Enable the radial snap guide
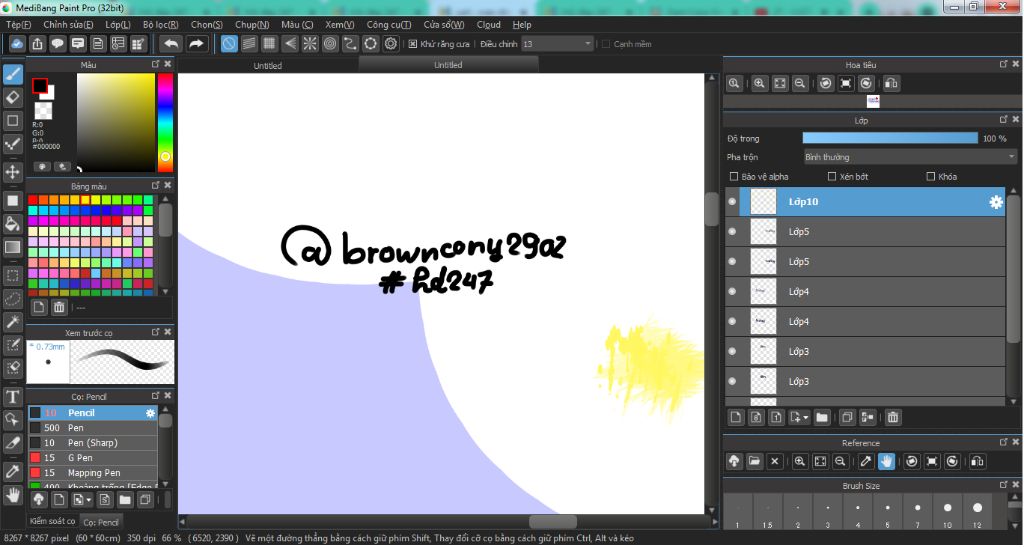1024x548 pixels. pos(310,44)
